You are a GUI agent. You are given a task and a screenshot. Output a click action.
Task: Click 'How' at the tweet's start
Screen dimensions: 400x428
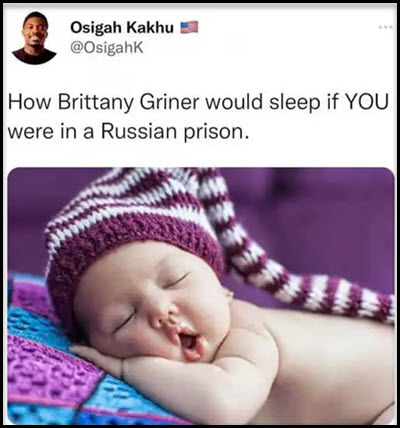click(29, 102)
